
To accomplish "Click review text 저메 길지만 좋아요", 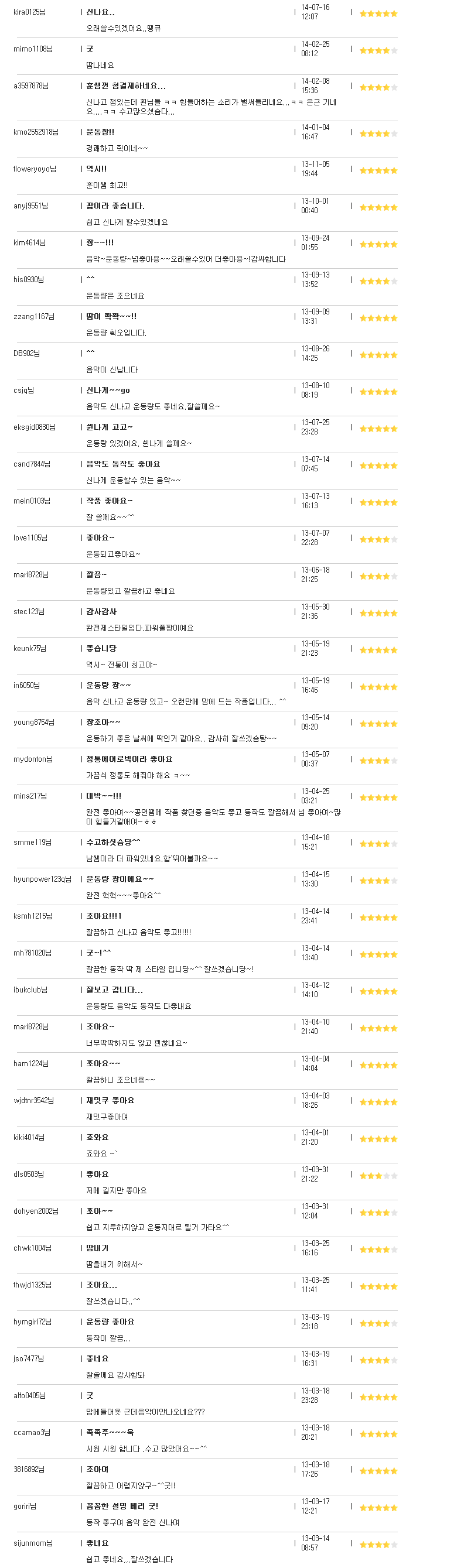I will coord(117,1190).
